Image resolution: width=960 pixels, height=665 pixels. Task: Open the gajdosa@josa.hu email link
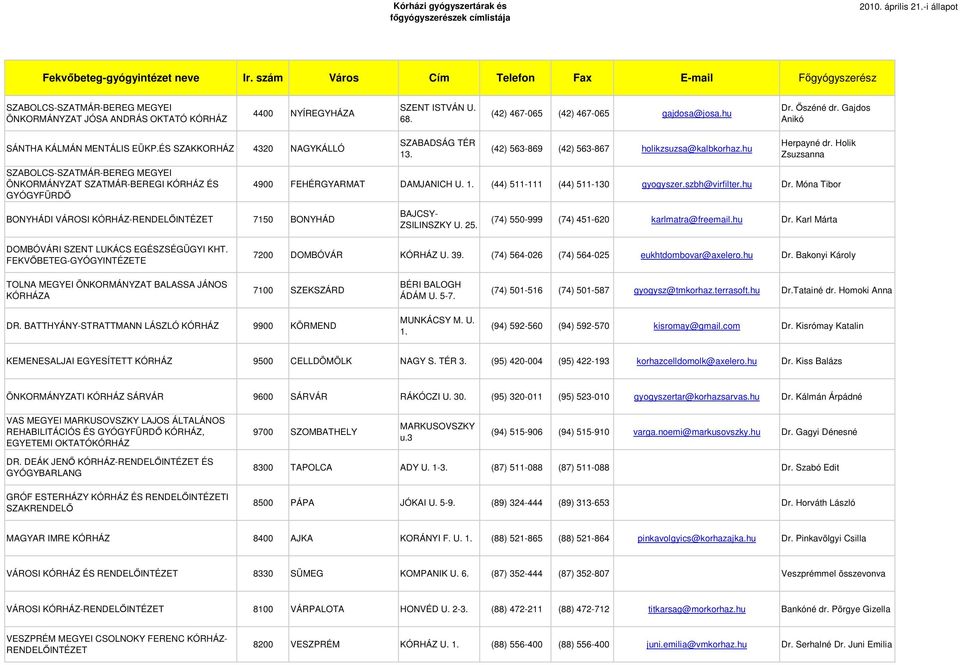[696, 113]
